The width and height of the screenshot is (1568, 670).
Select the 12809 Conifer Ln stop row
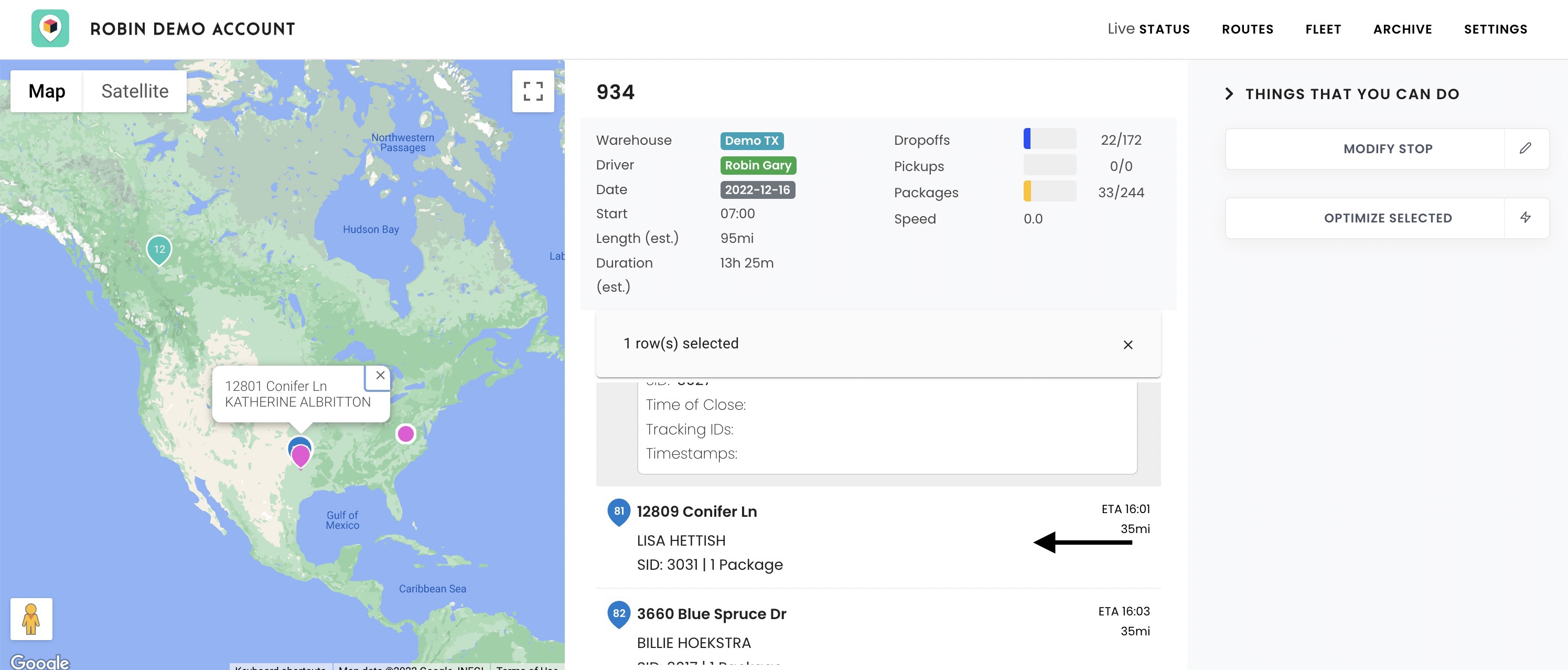(878, 537)
